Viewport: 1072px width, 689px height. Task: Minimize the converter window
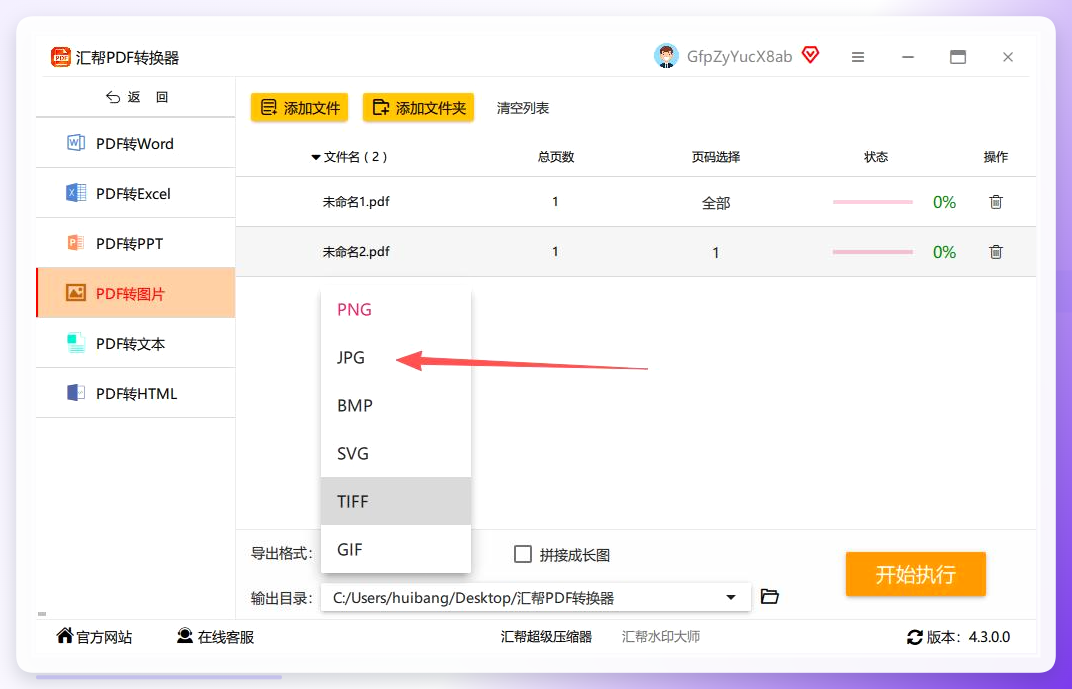908,57
